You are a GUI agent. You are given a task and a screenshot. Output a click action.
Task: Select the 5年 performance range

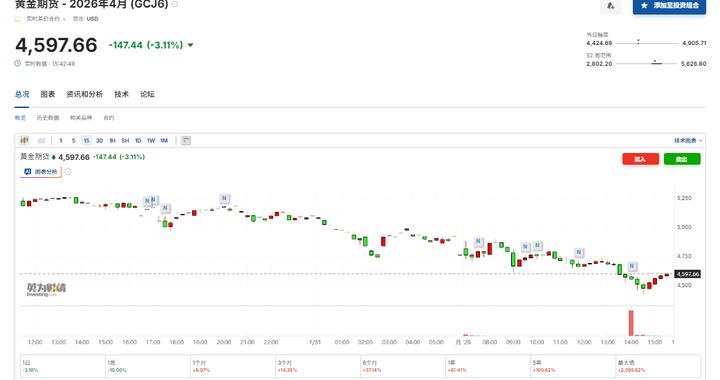573,366
